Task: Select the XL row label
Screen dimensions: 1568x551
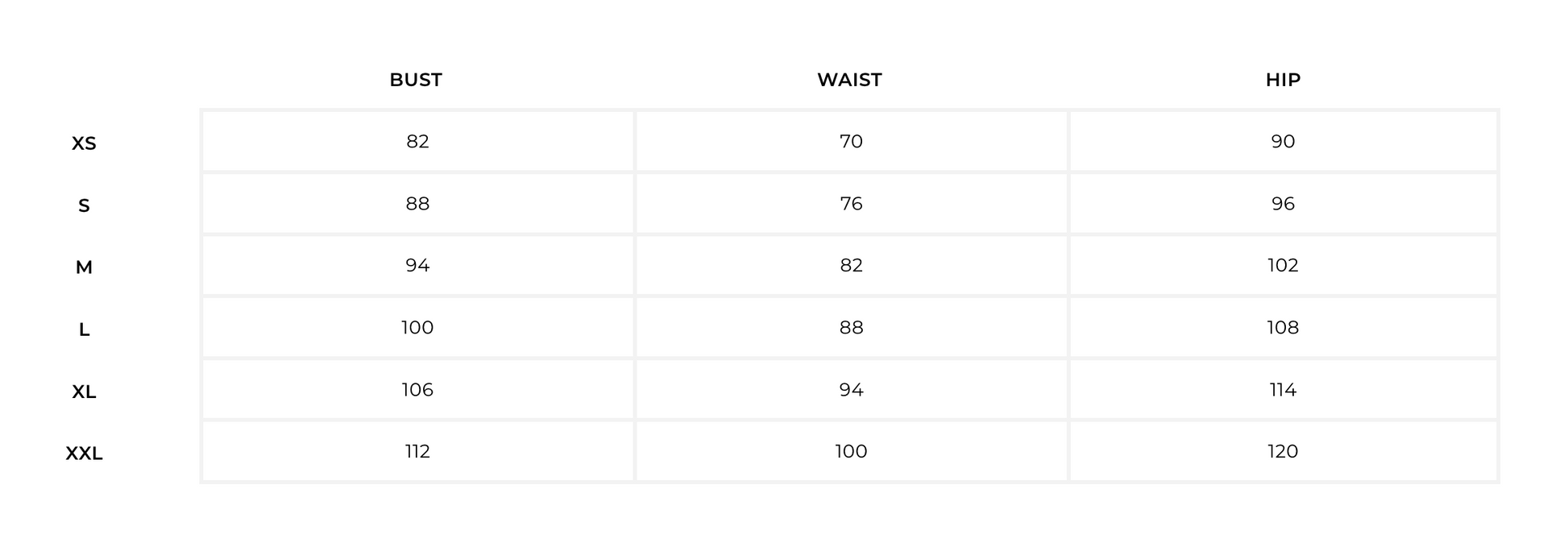Action: (x=84, y=391)
